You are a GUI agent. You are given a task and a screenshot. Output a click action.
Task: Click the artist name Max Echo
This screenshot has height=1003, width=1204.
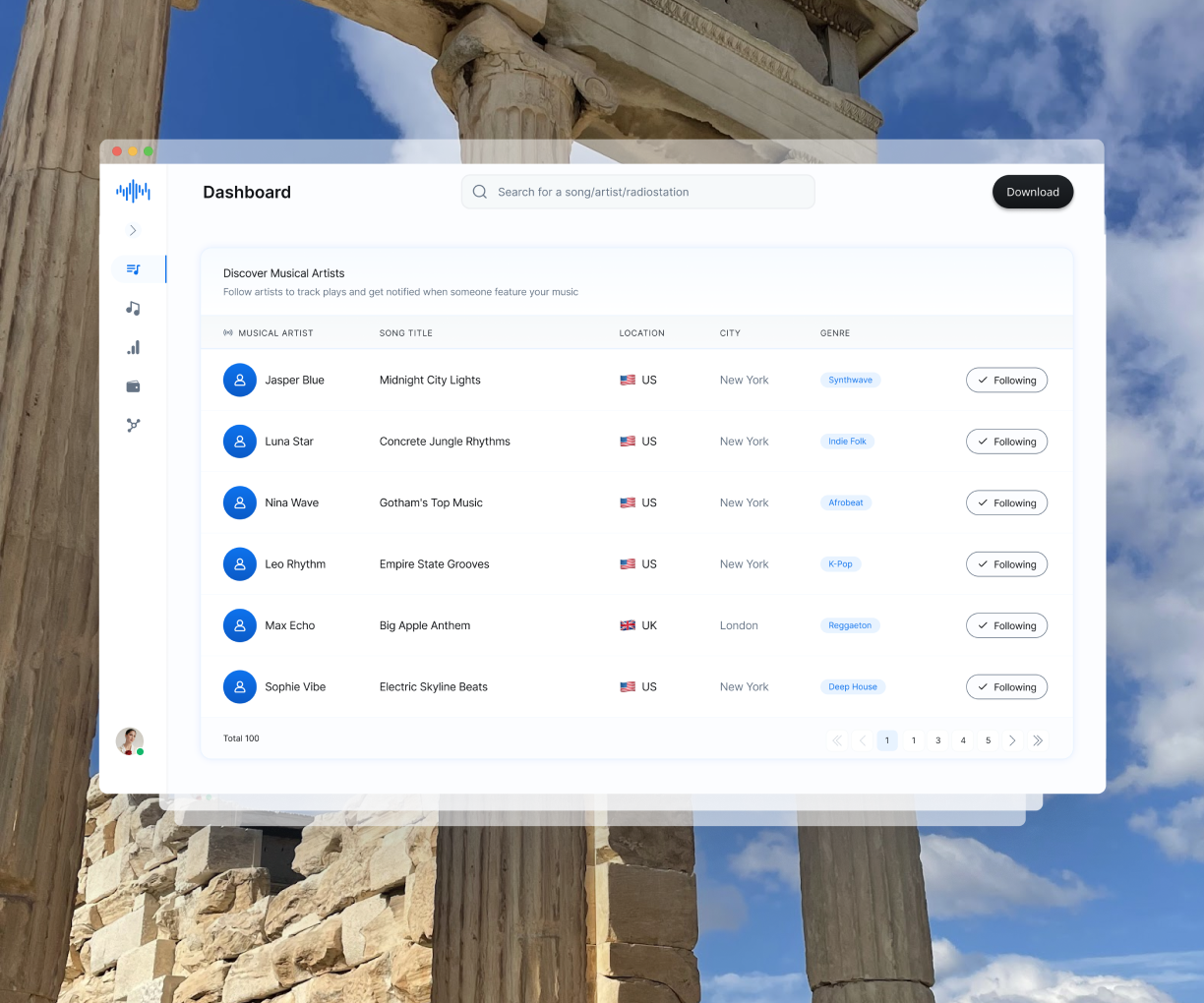point(290,625)
